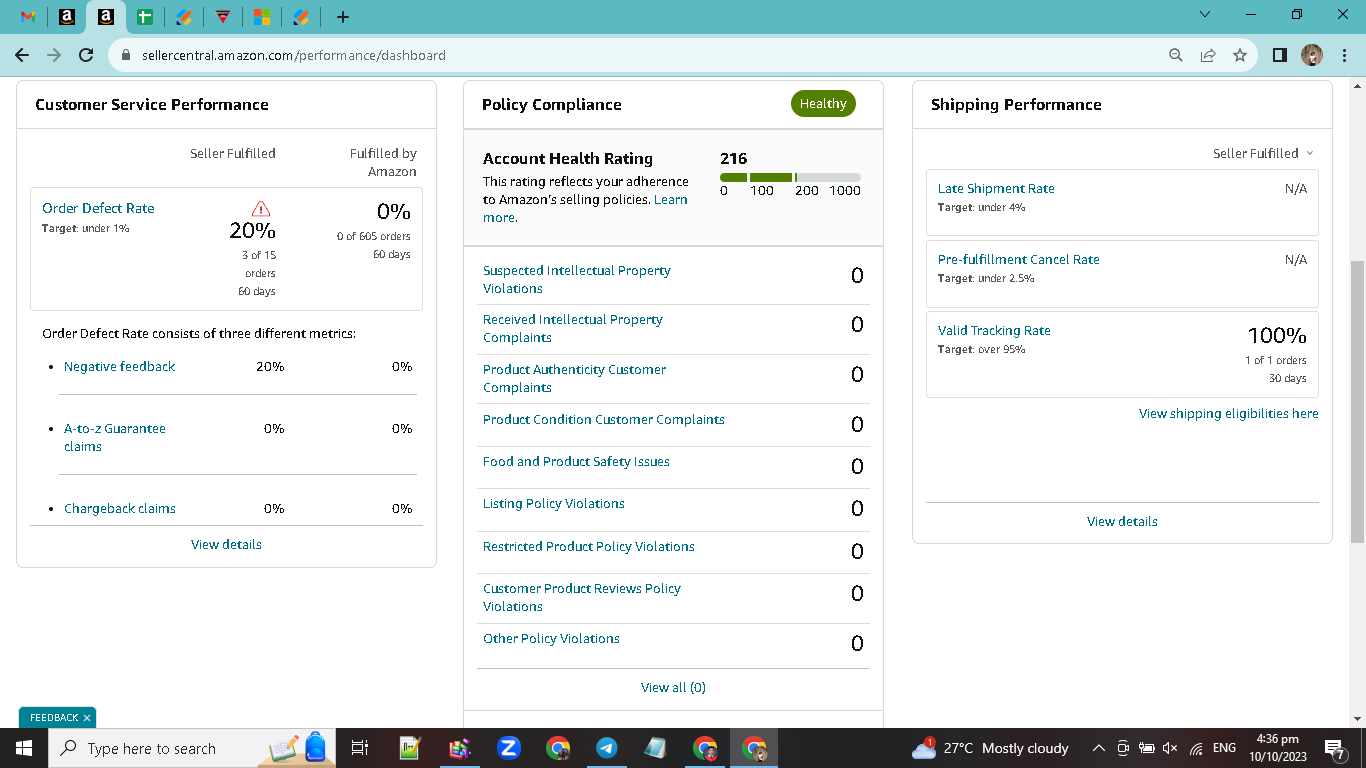Open Other Policy Violations

[x=551, y=638]
